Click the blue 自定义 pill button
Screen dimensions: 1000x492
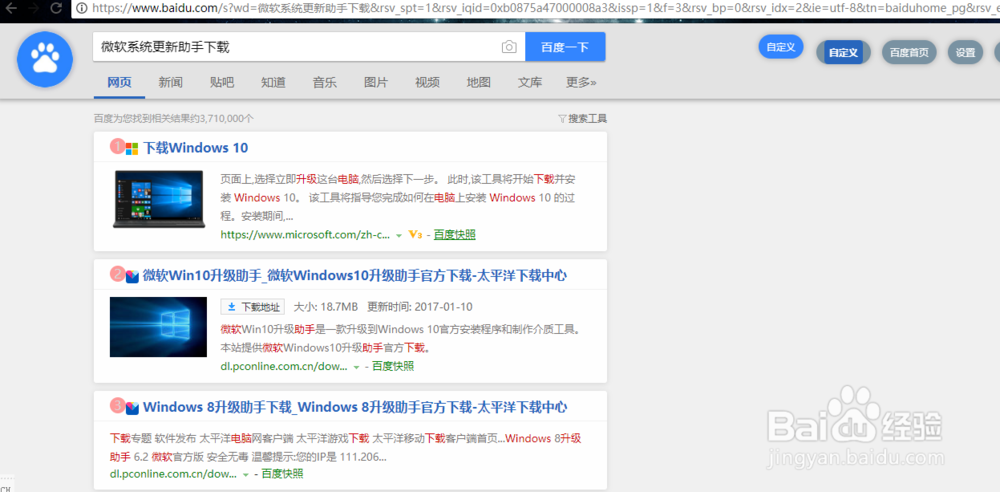pyautogui.click(x=781, y=47)
